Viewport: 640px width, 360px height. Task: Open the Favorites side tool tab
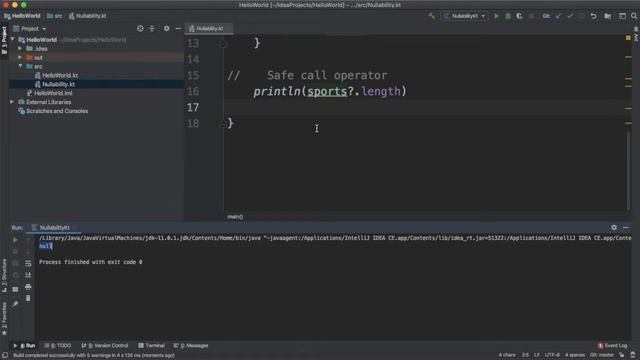[x=4, y=318]
